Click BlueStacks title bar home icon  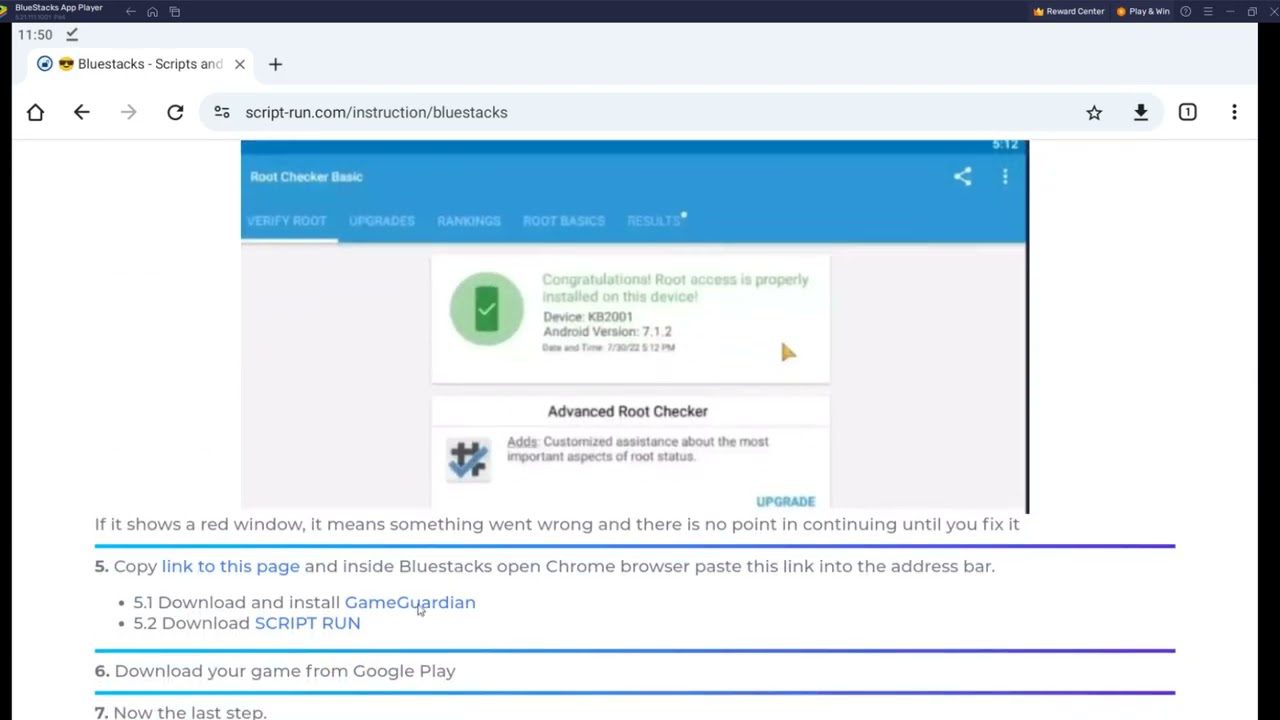coord(152,12)
